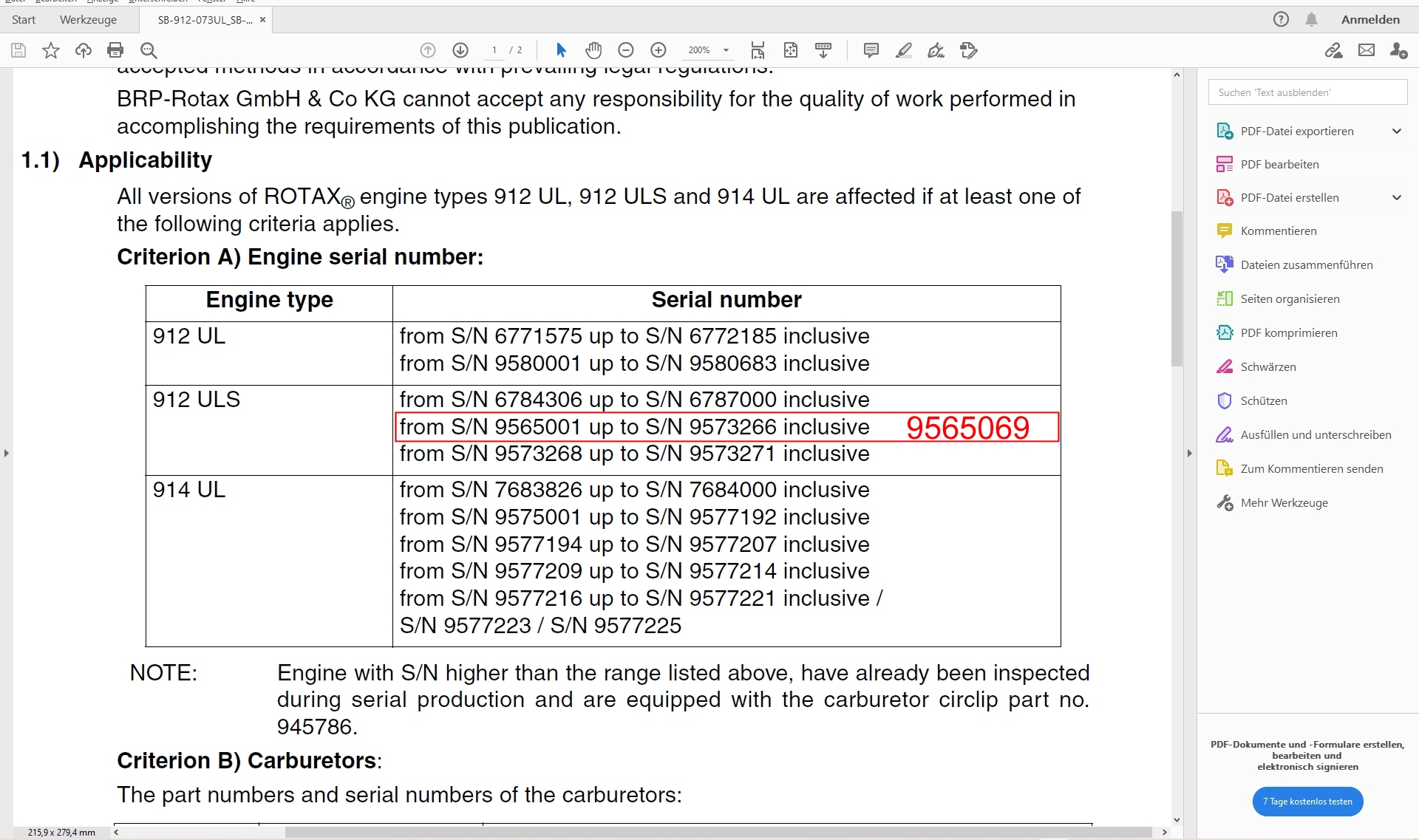This screenshot has height=840, width=1419.
Task: Click the print icon in toolbar
Action: pyautogui.click(x=115, y=50)
